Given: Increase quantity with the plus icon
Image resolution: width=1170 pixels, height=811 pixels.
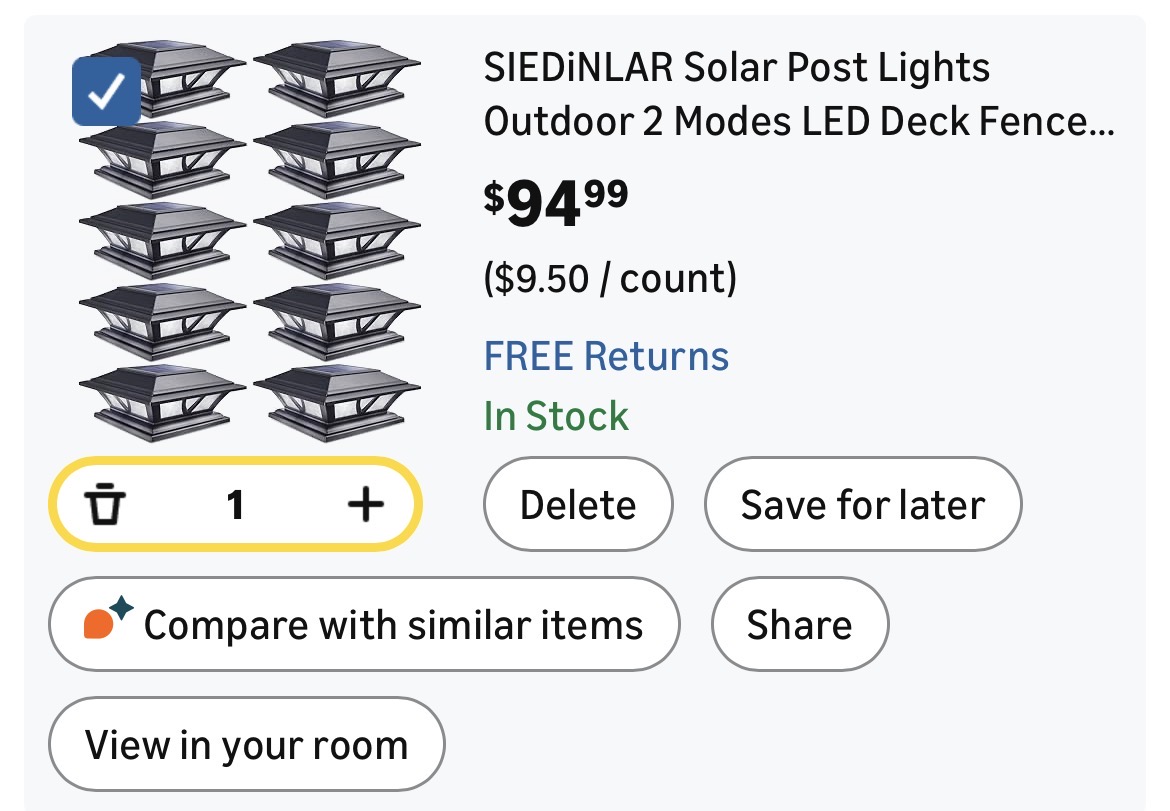Looking at the screenshot, I should tap(366, 505).
